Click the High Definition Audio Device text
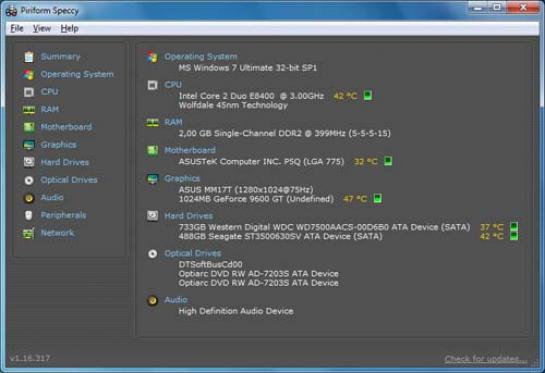This screenshot has height=373, width=545. click(x=236, y=311)
